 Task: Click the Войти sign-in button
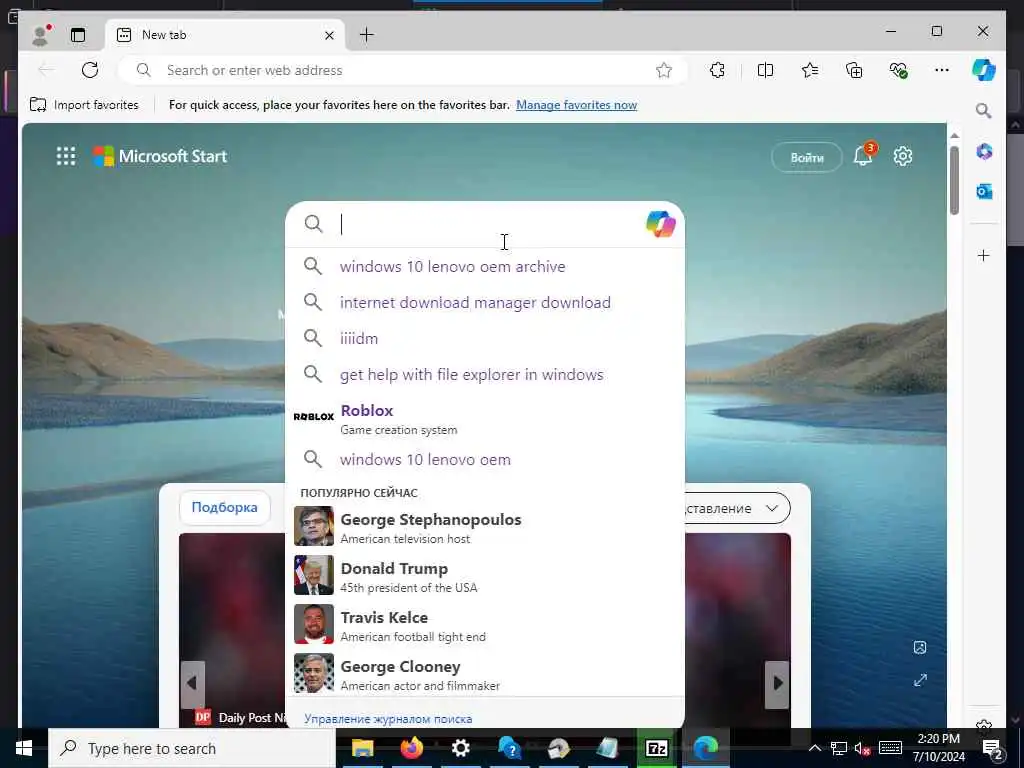tap(807, 157)
